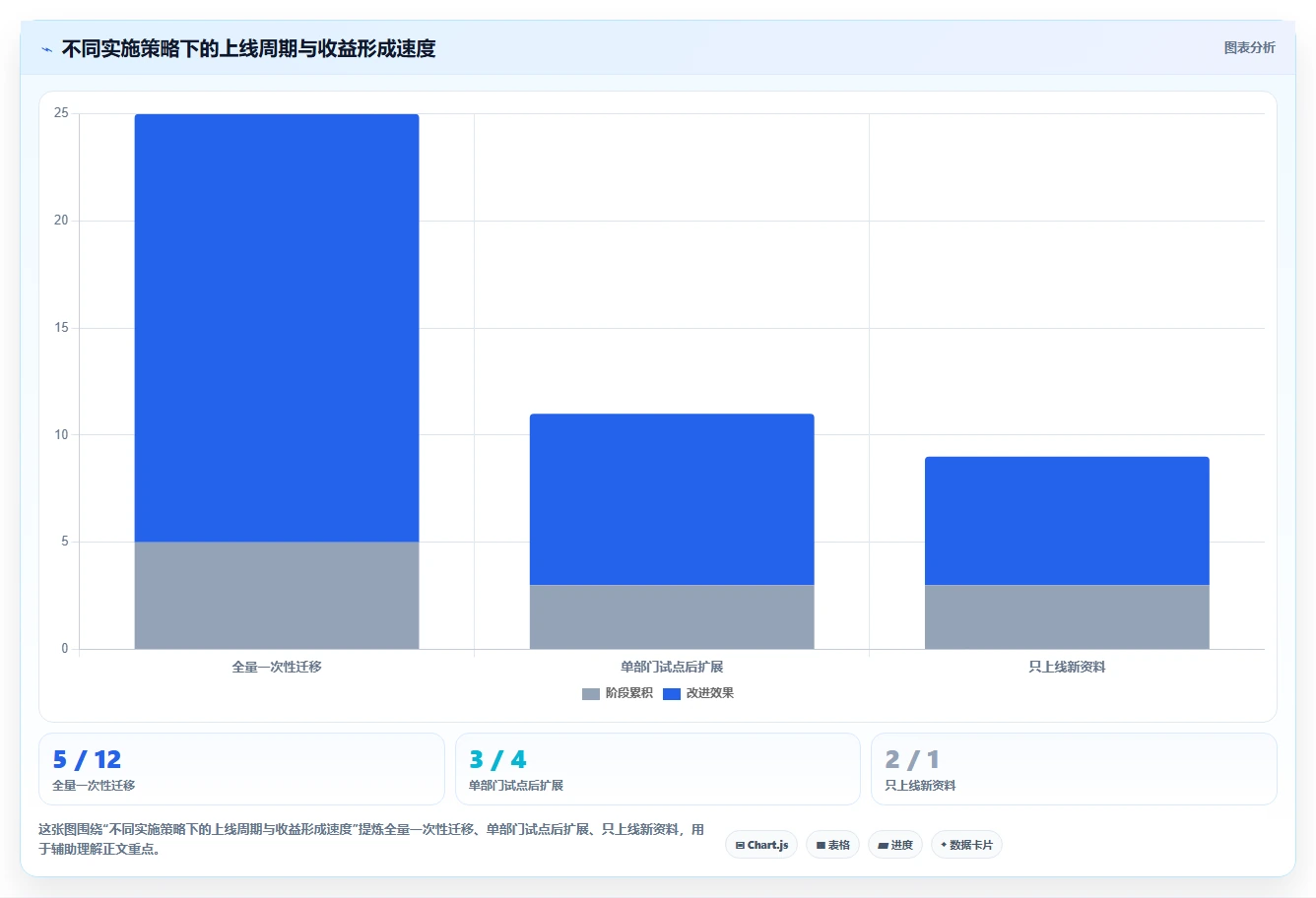Open the 2 / 1 data card
This screenshot has height=898, width=1316.
[1074, 769]
